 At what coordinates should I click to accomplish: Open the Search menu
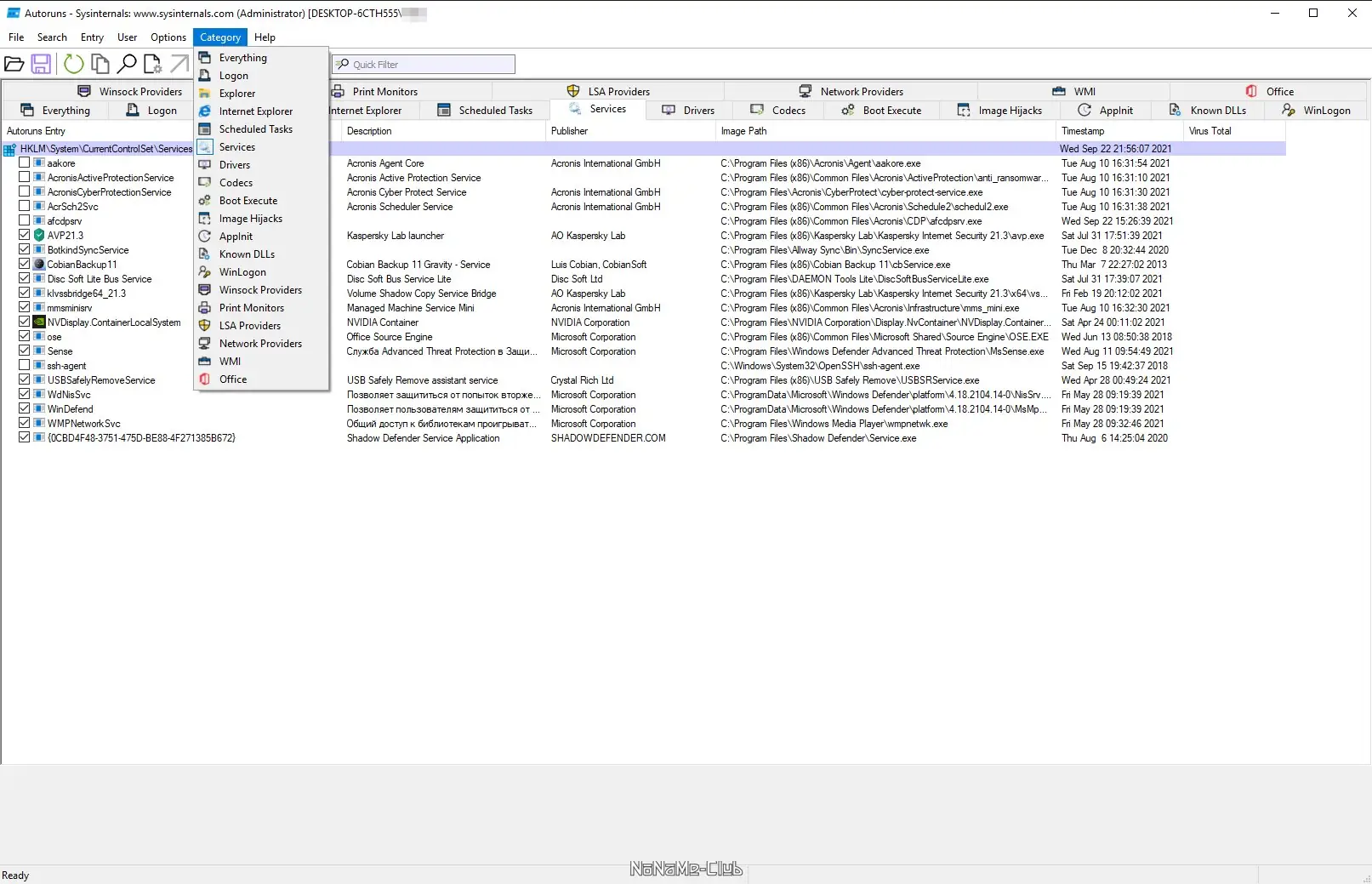tap(52, 37)
